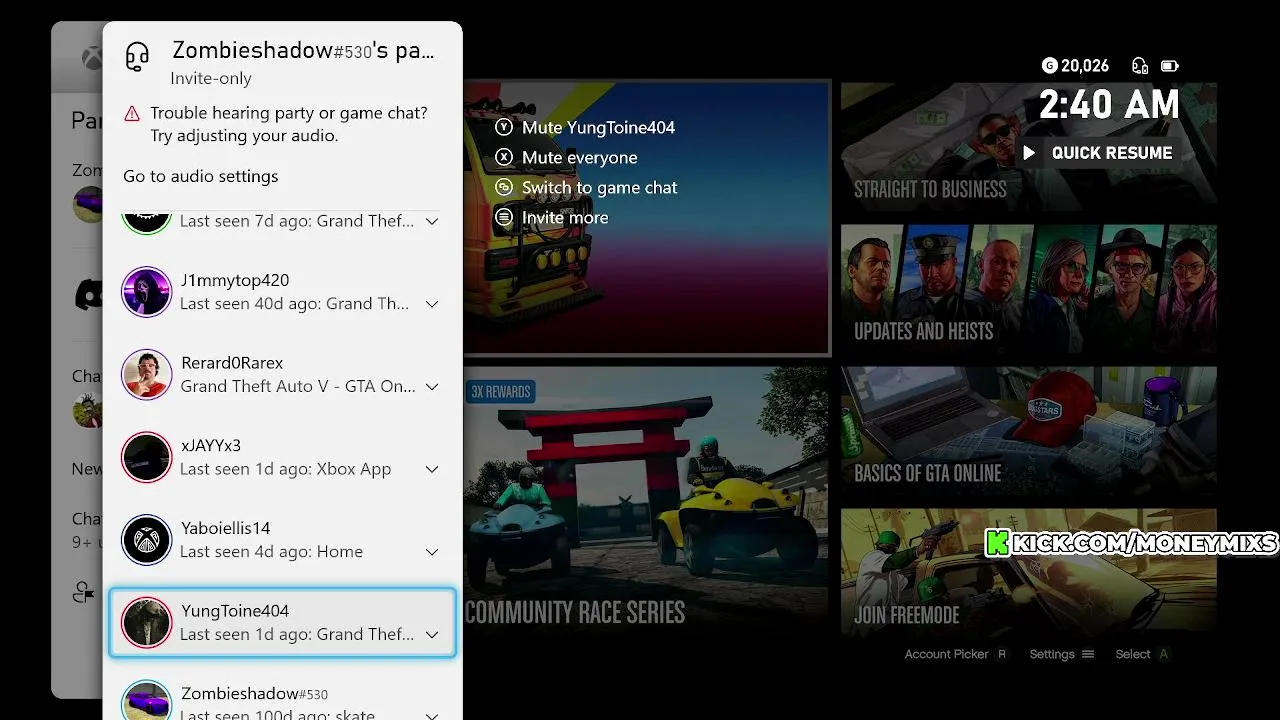Click Zombieshadow#530's car avatar in the list
The height and width of the screenshot is (720, 1280).
pos(147,702)
